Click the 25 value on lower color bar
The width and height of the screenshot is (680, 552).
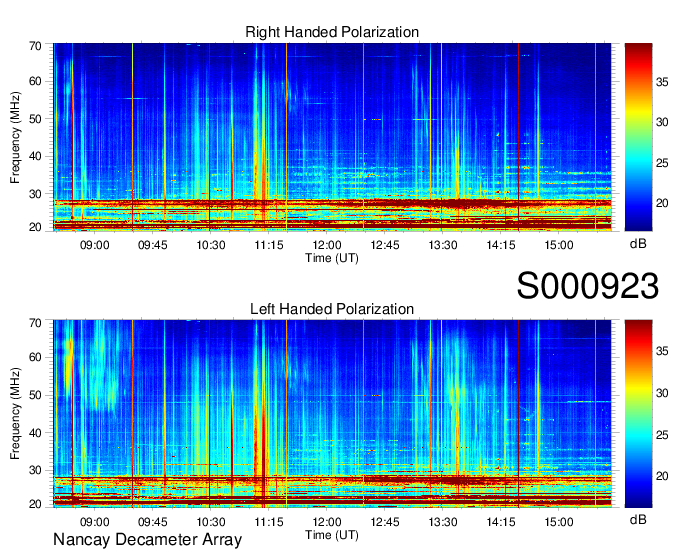(x=662, y=434)
